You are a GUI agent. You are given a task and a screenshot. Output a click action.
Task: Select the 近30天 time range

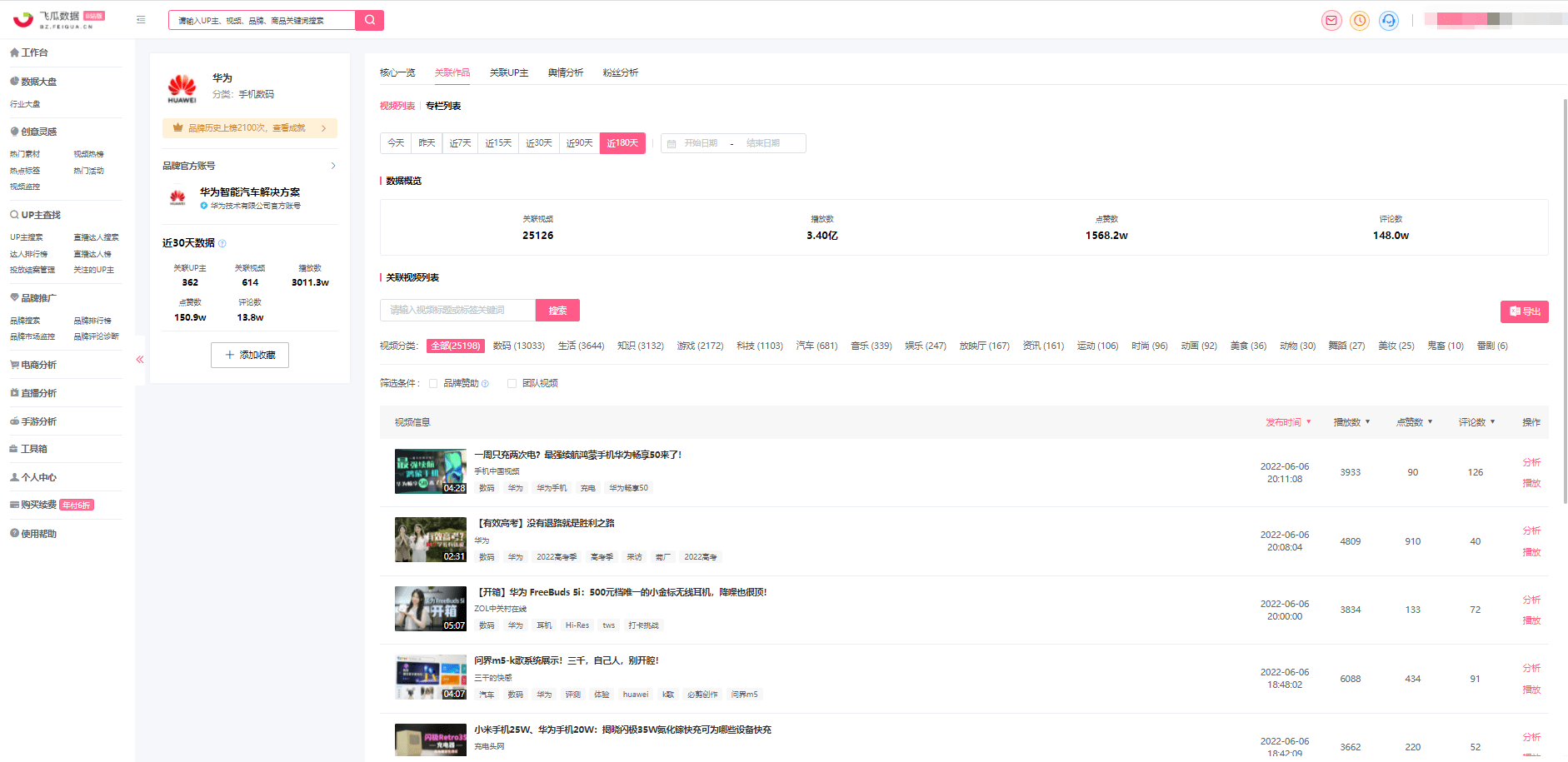coord(539,143)
